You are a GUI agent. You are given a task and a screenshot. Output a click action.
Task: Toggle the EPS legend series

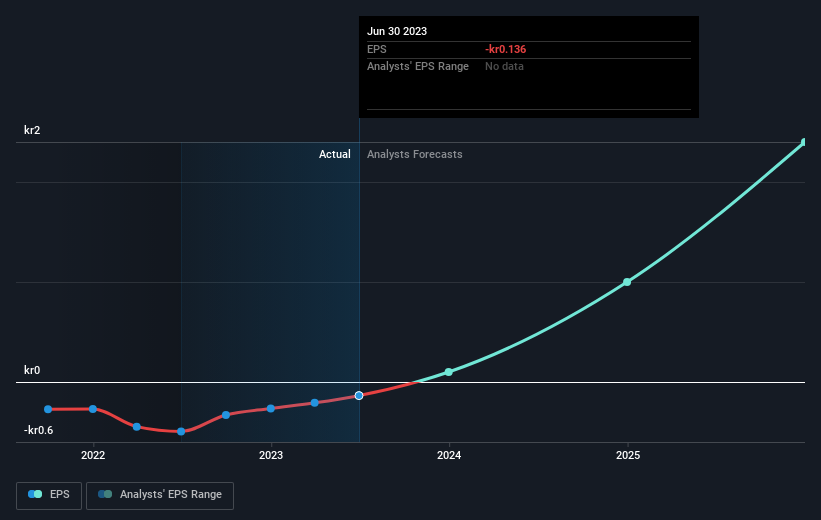49,495
